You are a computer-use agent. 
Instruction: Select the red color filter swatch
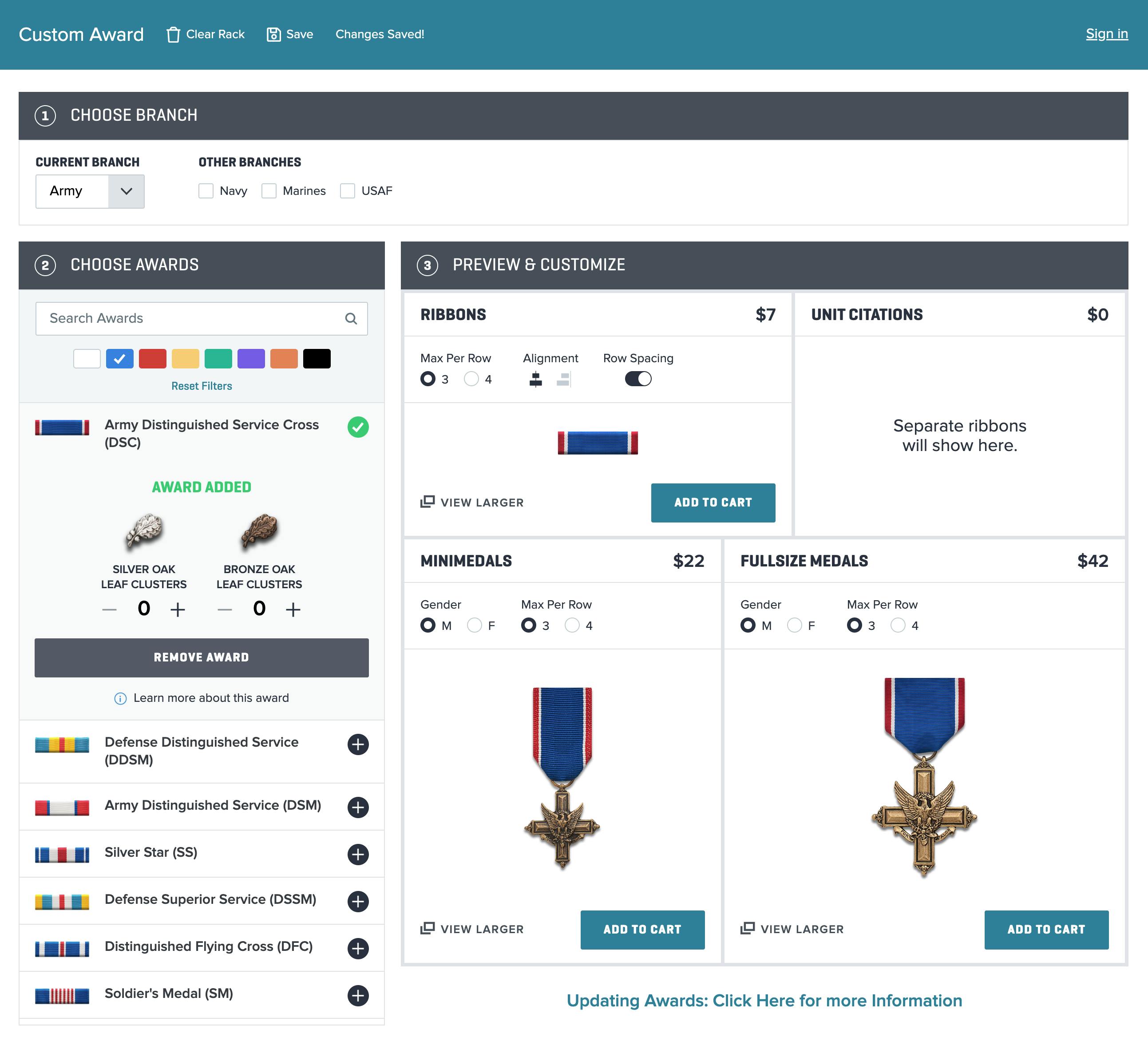[x=153, y=359]
